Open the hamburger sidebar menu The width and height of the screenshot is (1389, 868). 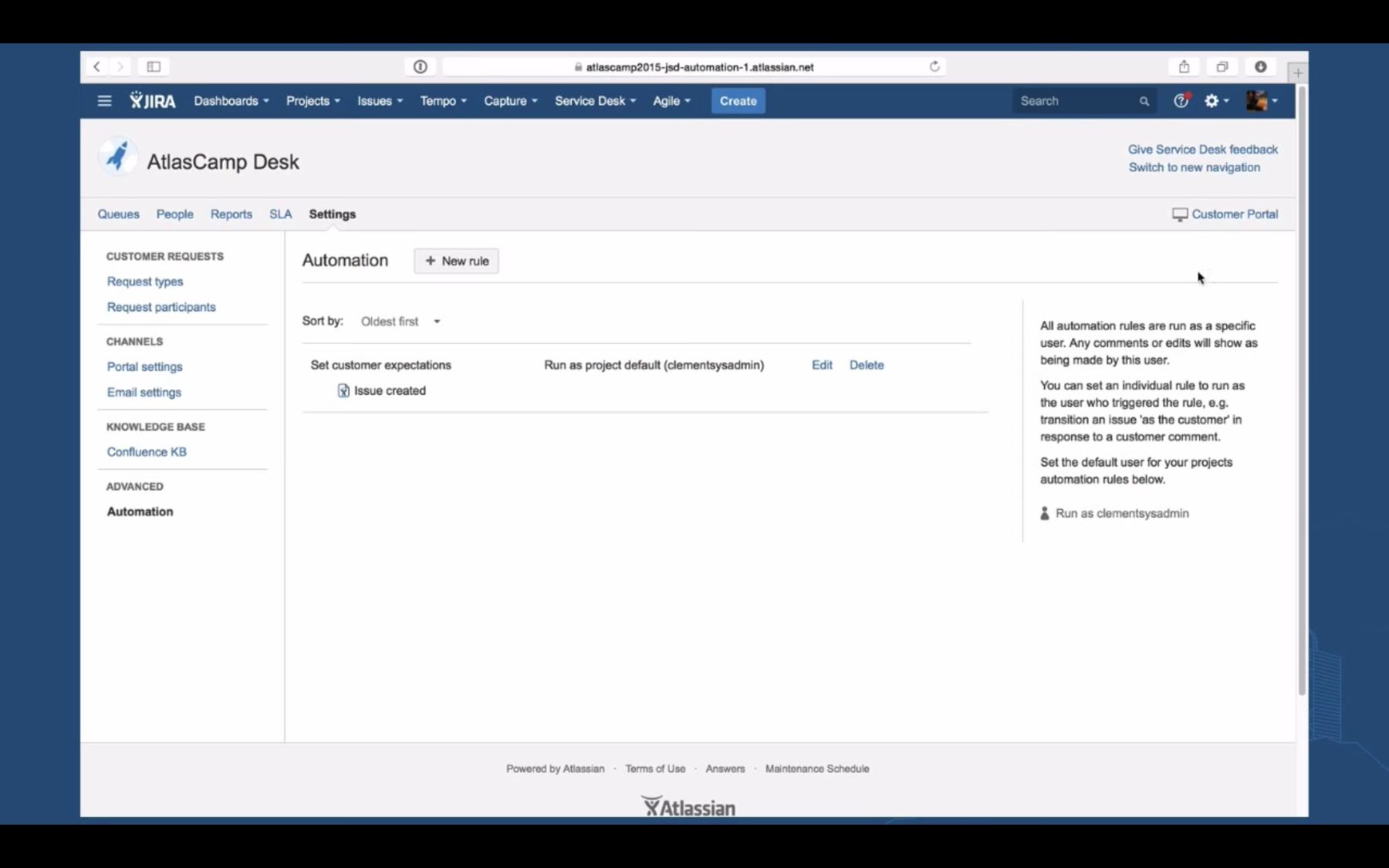point(104,101)
